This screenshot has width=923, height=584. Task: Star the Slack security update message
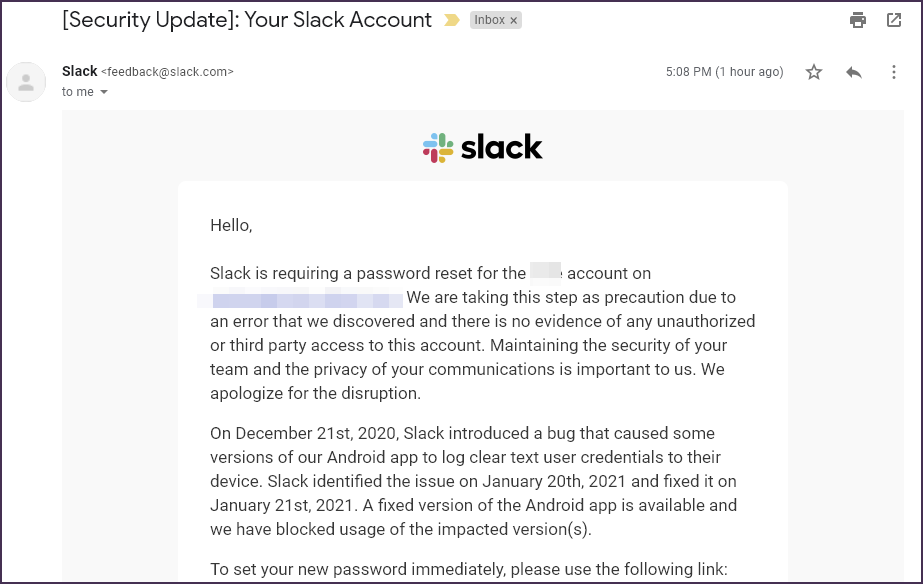[814, 72]
